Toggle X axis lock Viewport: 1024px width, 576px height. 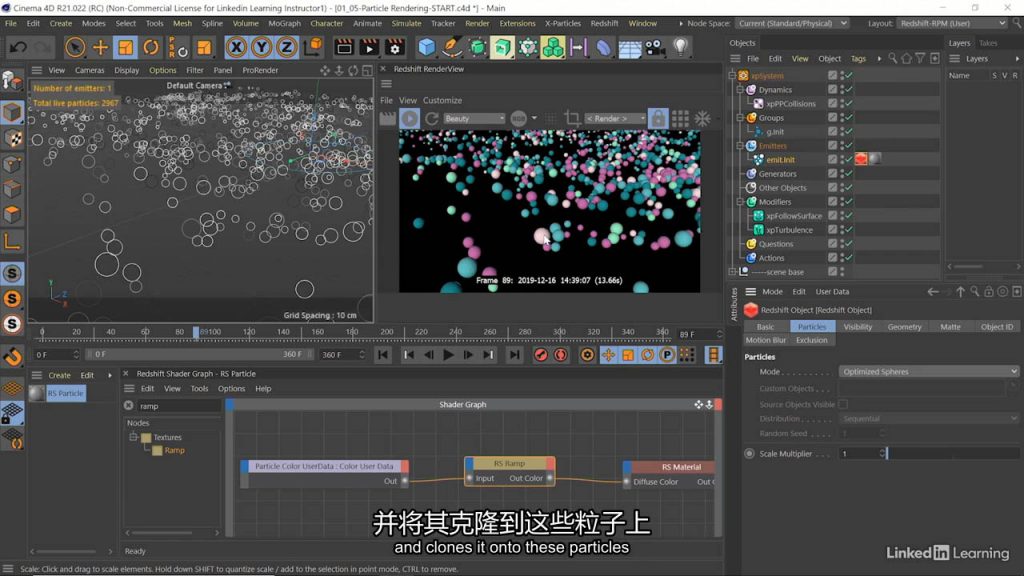236,47
